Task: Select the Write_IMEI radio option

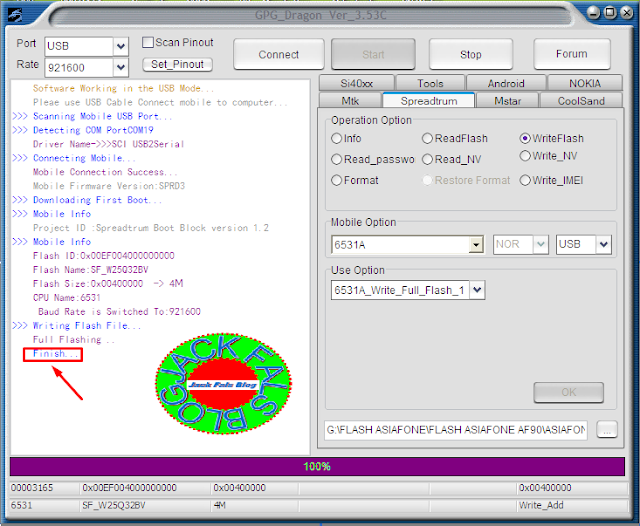Action: click(525, 180)
